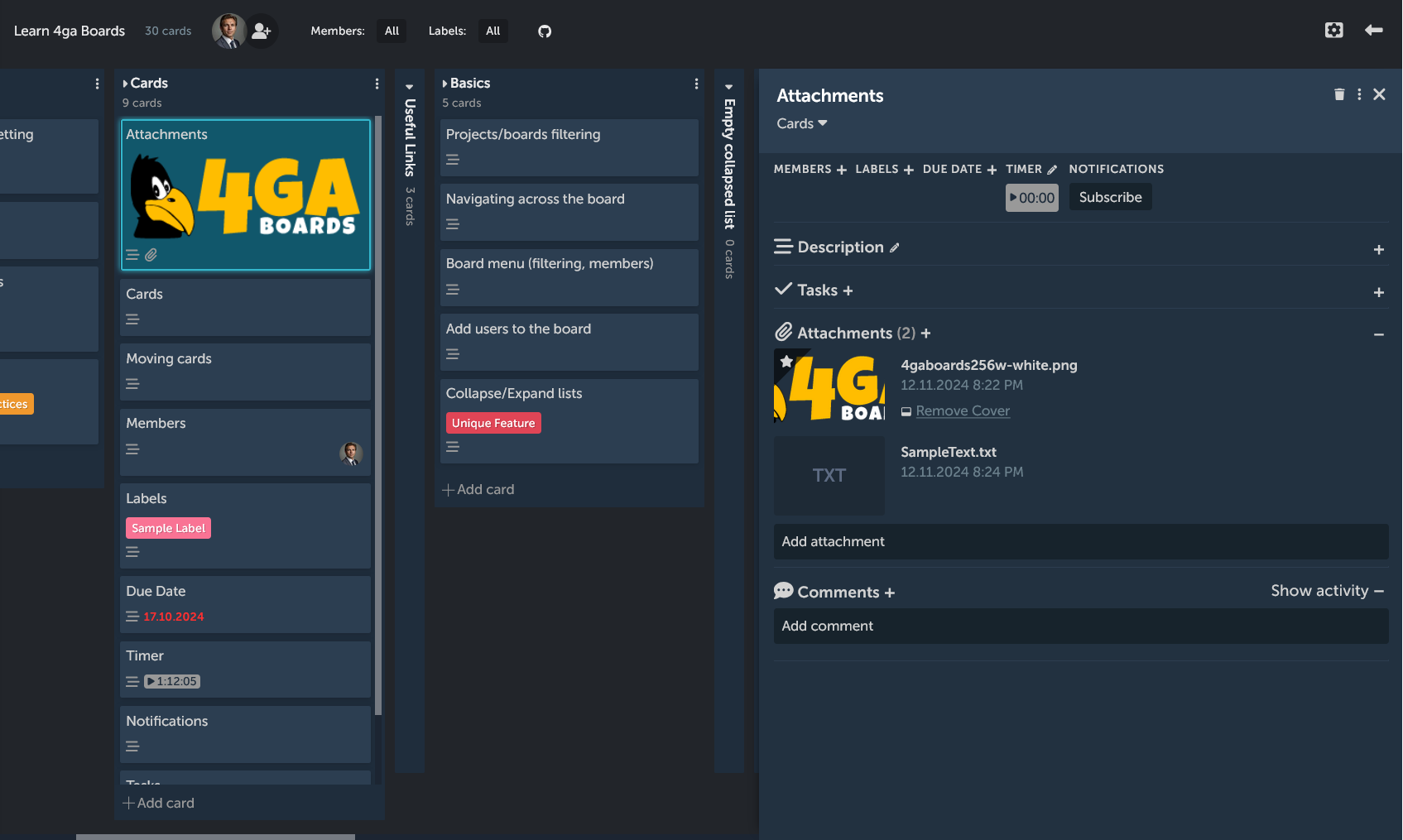Click Learn 4ga Boards project title

coord(70,31)
